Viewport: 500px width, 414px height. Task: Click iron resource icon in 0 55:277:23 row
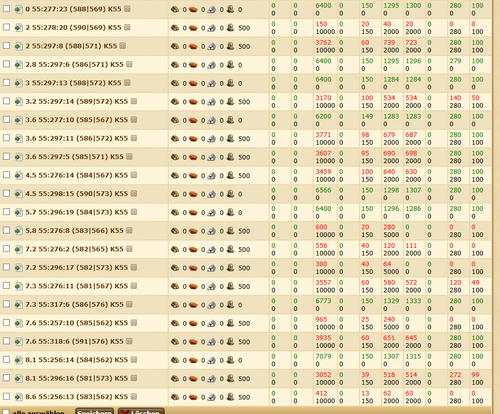click(x=212, y=10)
